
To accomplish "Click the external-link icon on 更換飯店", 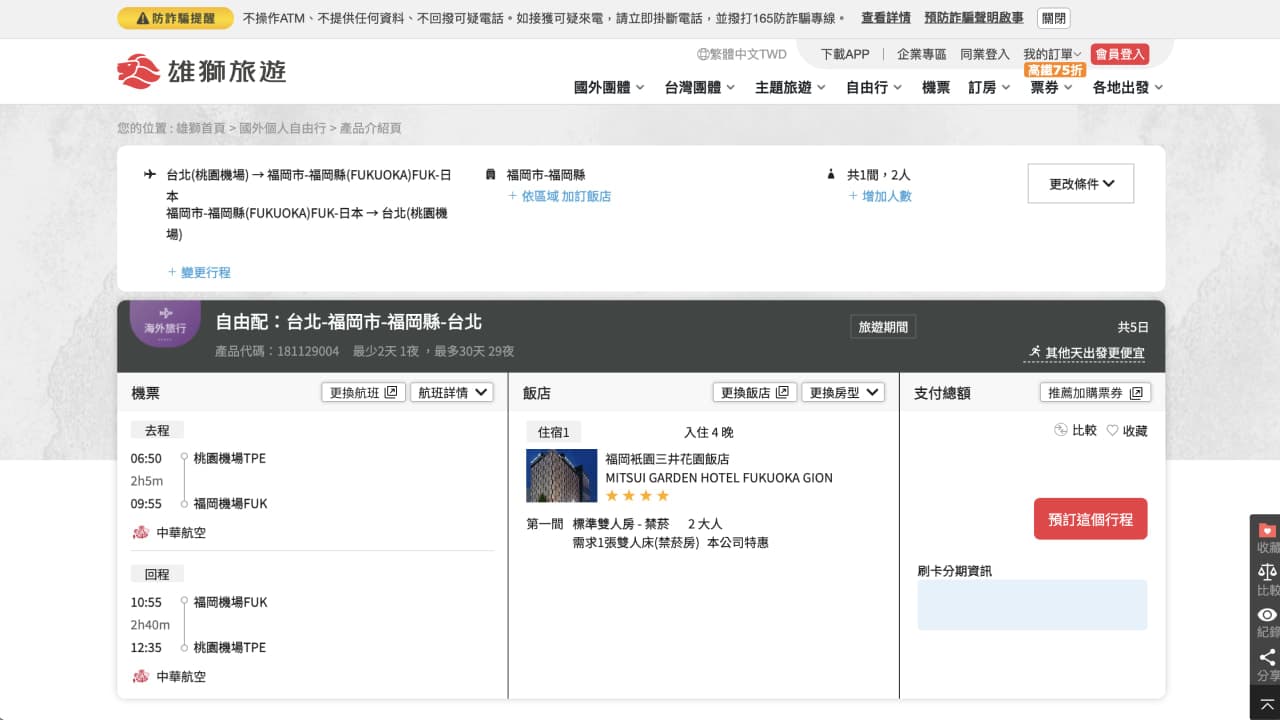I will point(782,392).
